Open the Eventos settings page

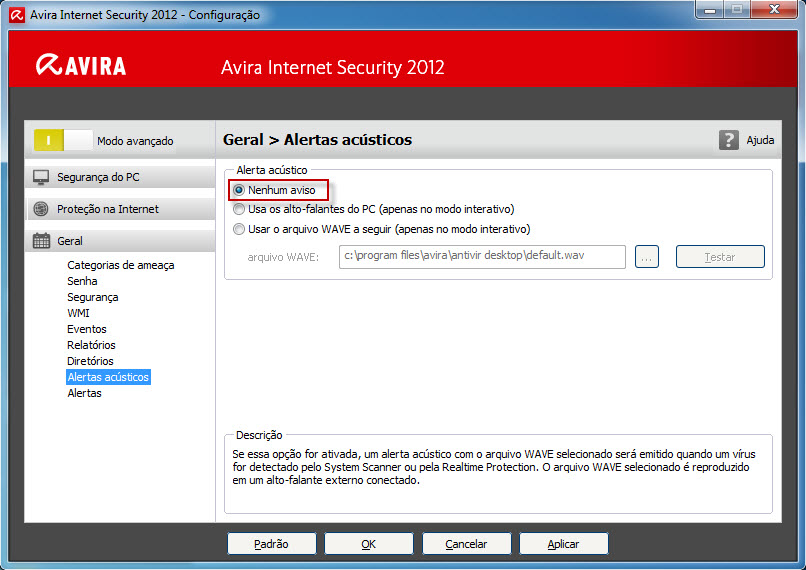tap(87, 329)
